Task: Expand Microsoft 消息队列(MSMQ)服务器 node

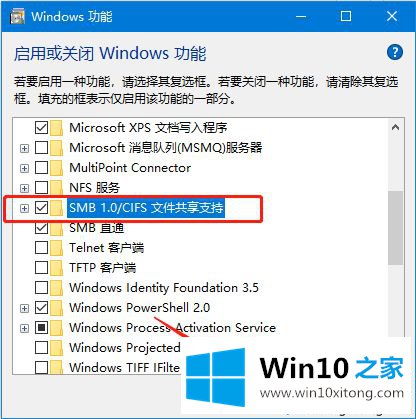Action: [24, 148]
